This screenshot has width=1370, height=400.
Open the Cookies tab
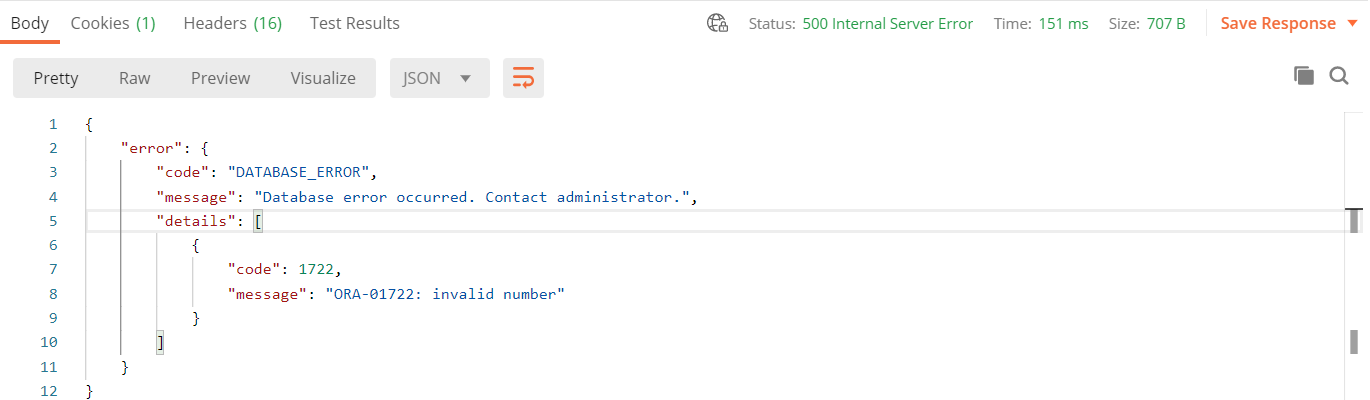click(x=113, y=23)
